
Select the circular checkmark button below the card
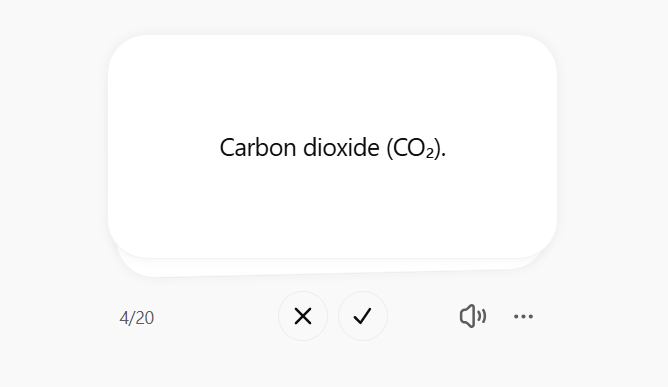[x=363, y=316]
